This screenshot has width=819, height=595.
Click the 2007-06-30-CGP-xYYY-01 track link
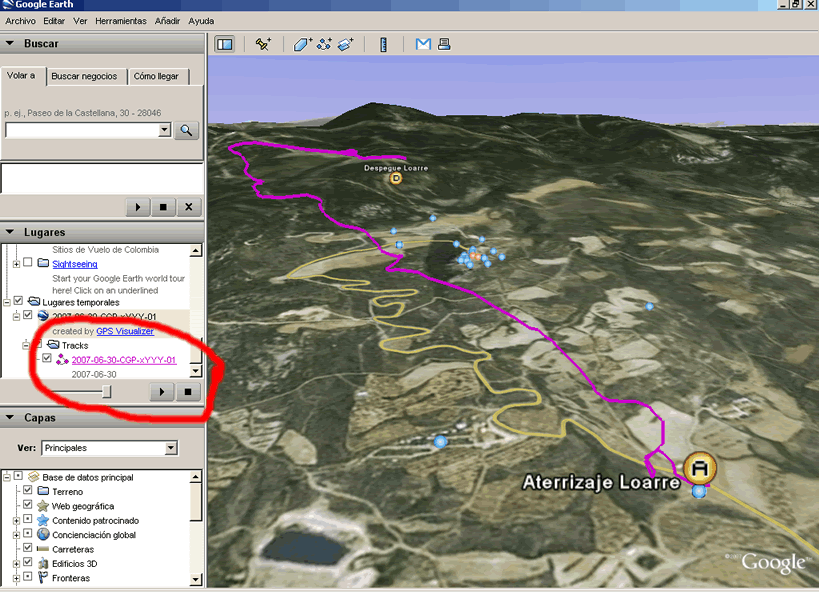coord(124,360)
